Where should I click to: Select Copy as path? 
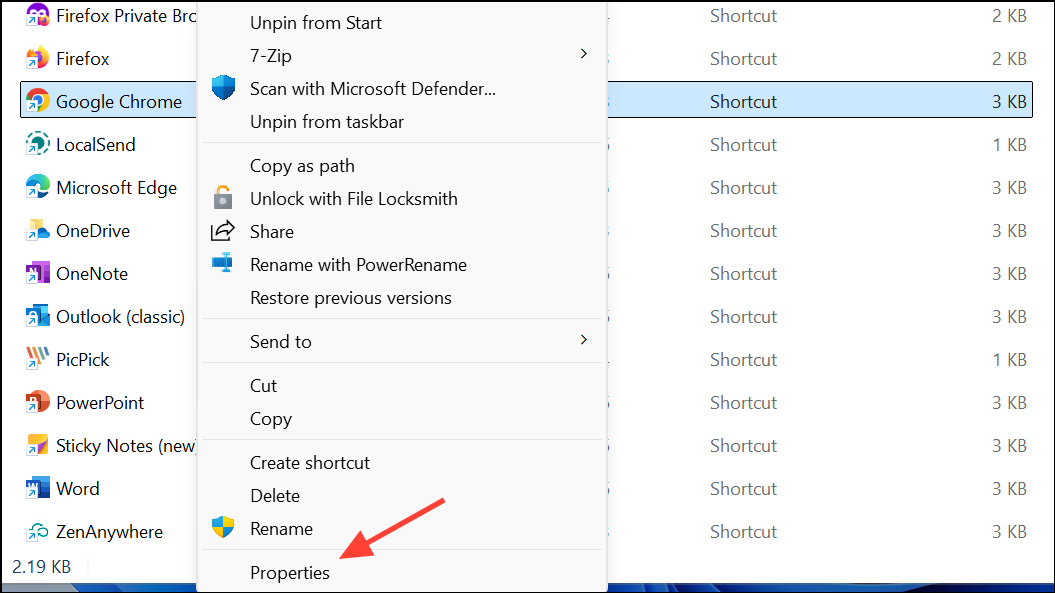coord(302,166)
